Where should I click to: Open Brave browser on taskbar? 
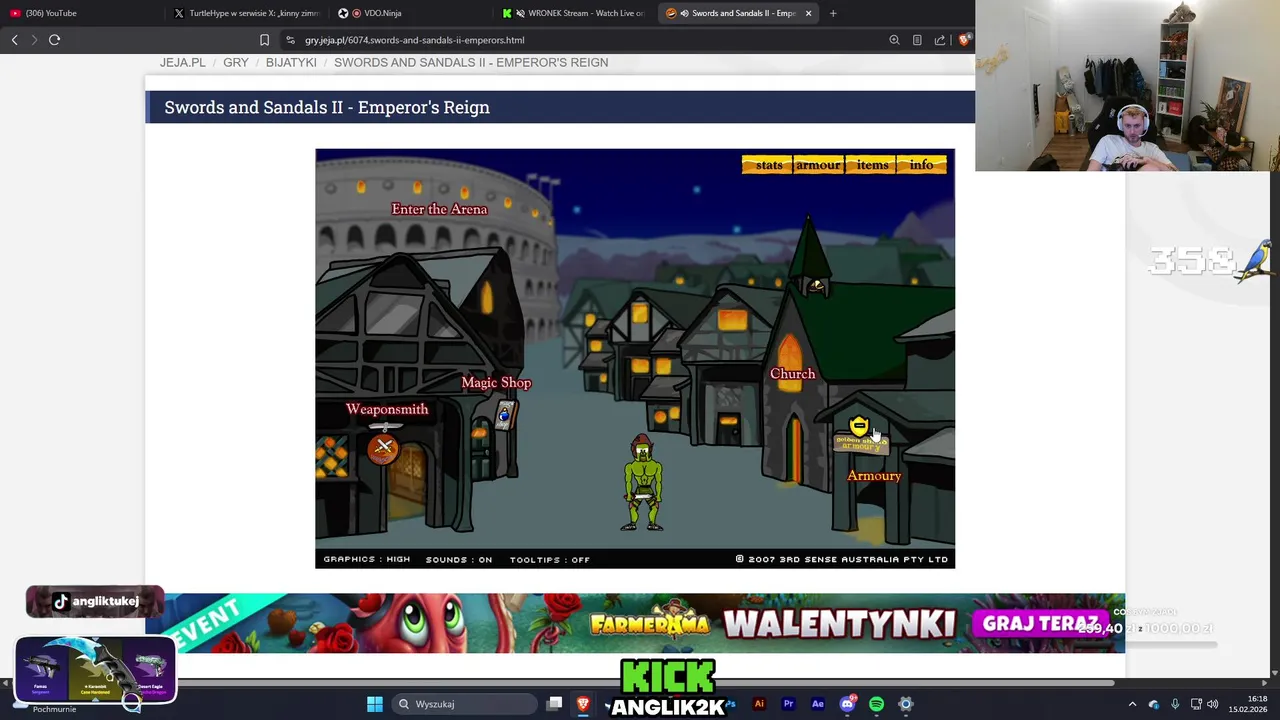tap(583, 704)
